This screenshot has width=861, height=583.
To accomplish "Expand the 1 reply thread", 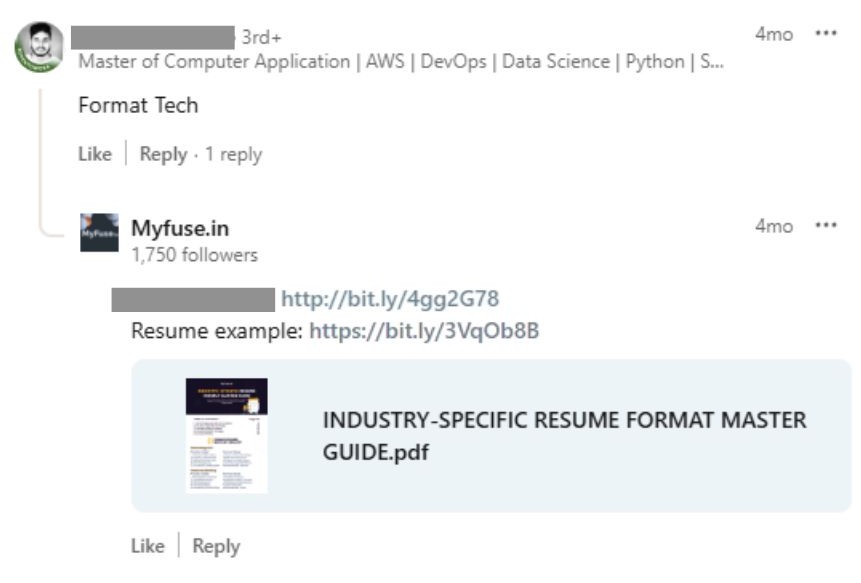I will click(233, 154).
